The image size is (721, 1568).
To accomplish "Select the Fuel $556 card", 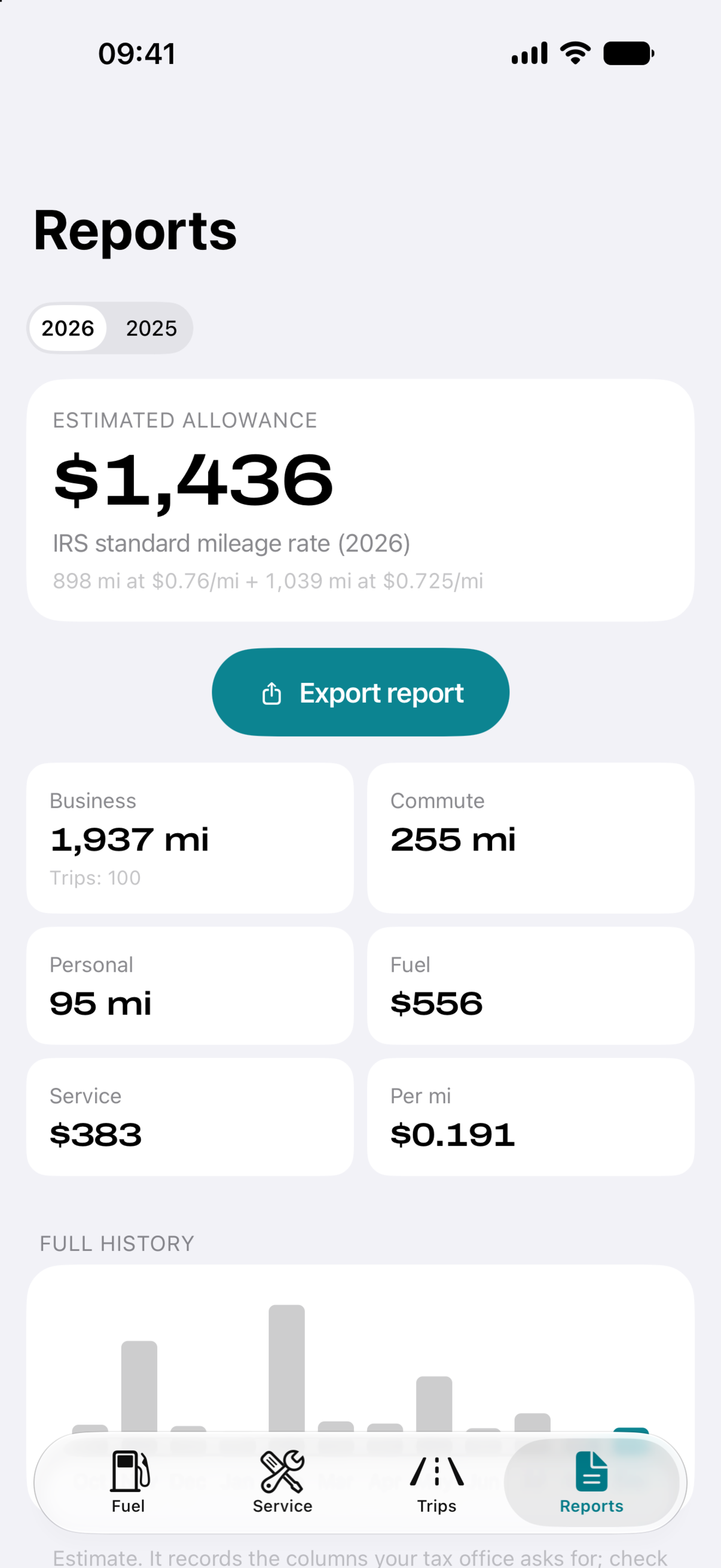I will pos(530,986).
